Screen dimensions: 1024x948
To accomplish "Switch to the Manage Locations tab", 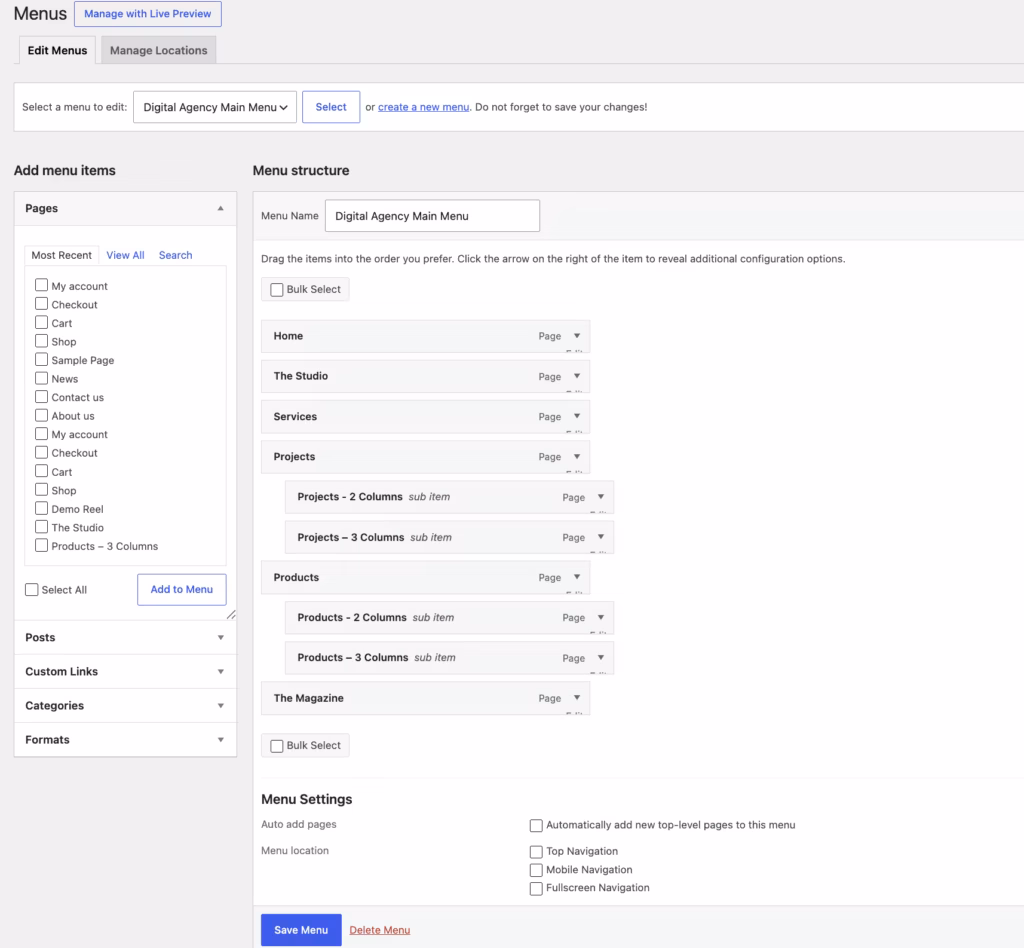I will (159, 50).
